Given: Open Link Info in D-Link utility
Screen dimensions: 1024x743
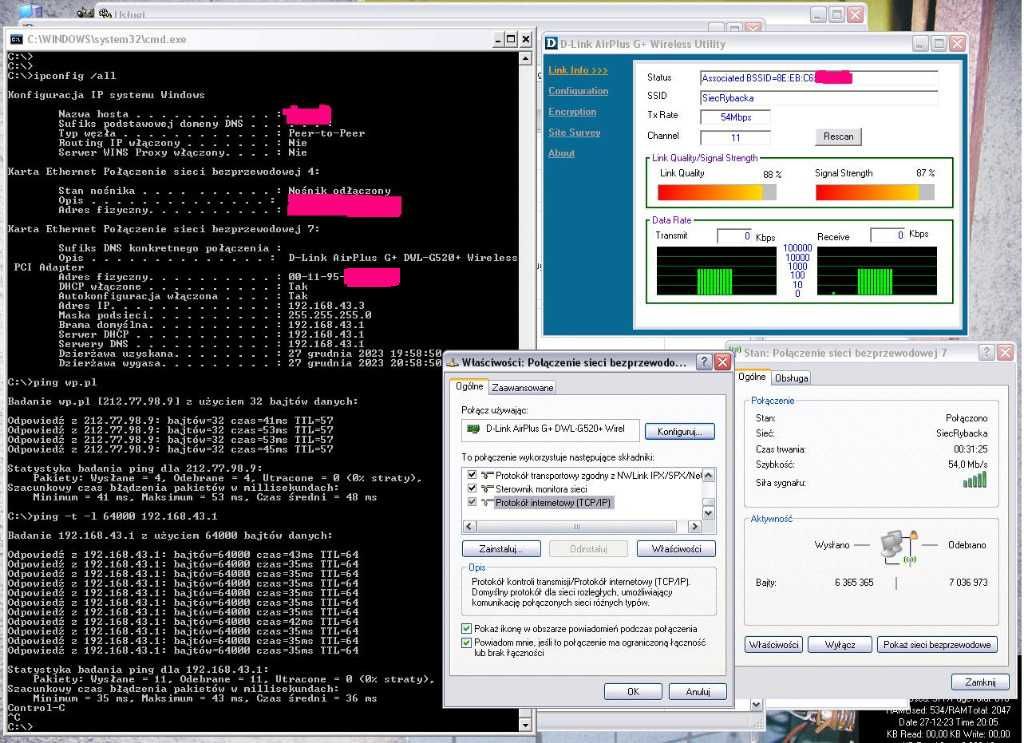Looking at the screenshot, I should pyautogui.click(x=578, y=70).
